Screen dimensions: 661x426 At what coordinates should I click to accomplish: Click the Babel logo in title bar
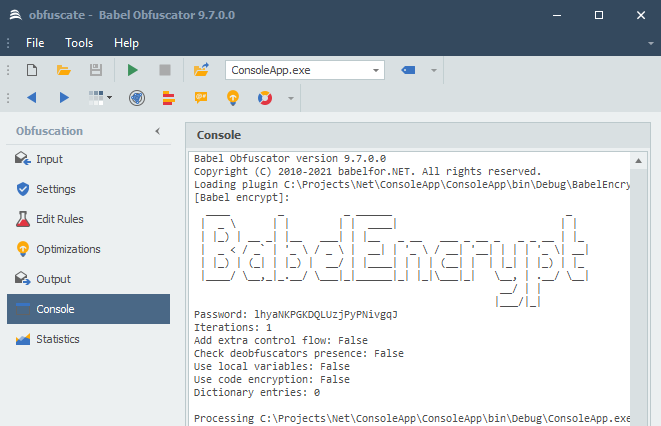pyautogui.click(x=16, y=15)
